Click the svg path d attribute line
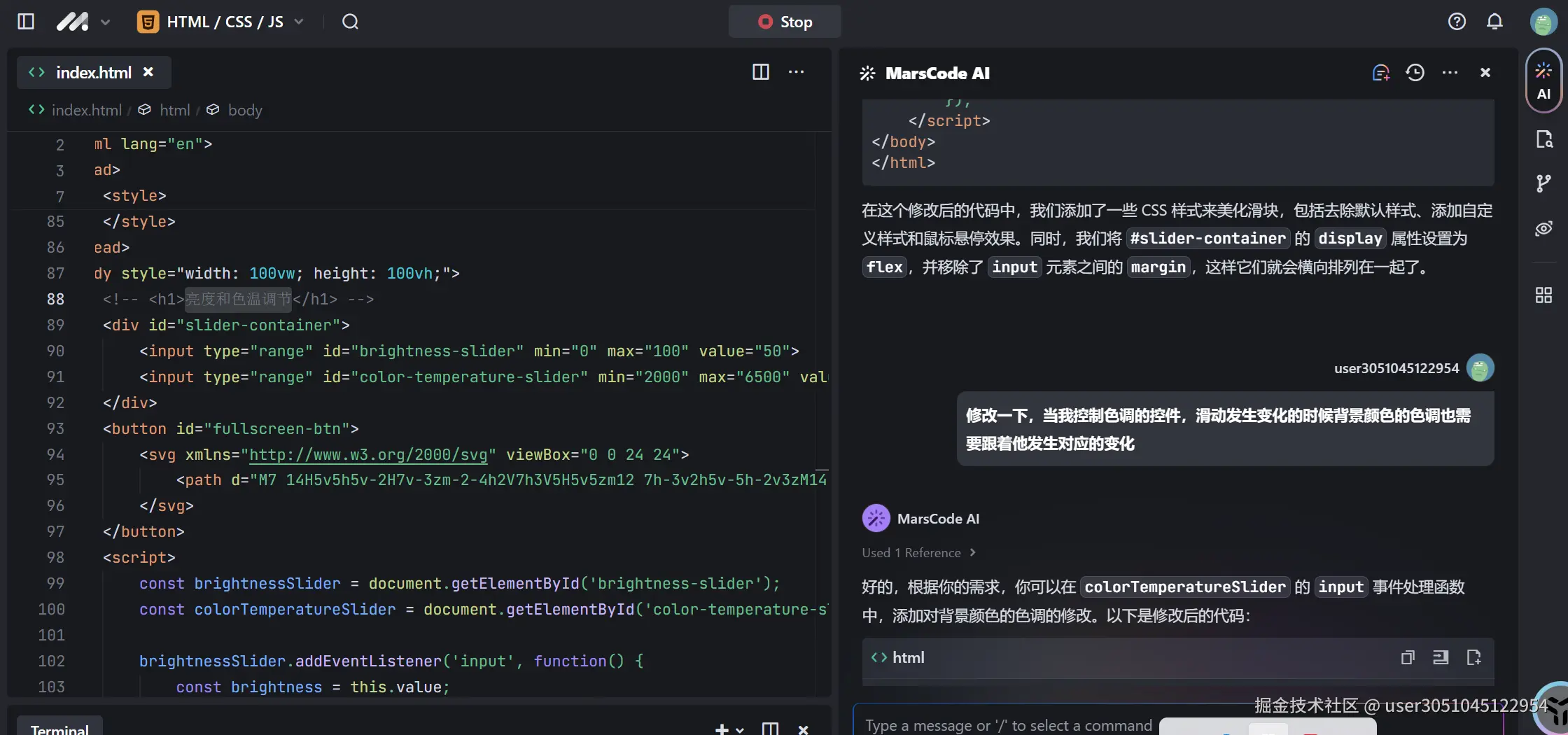Viewport: 1568px width, 735px height. tap(501, 479)
